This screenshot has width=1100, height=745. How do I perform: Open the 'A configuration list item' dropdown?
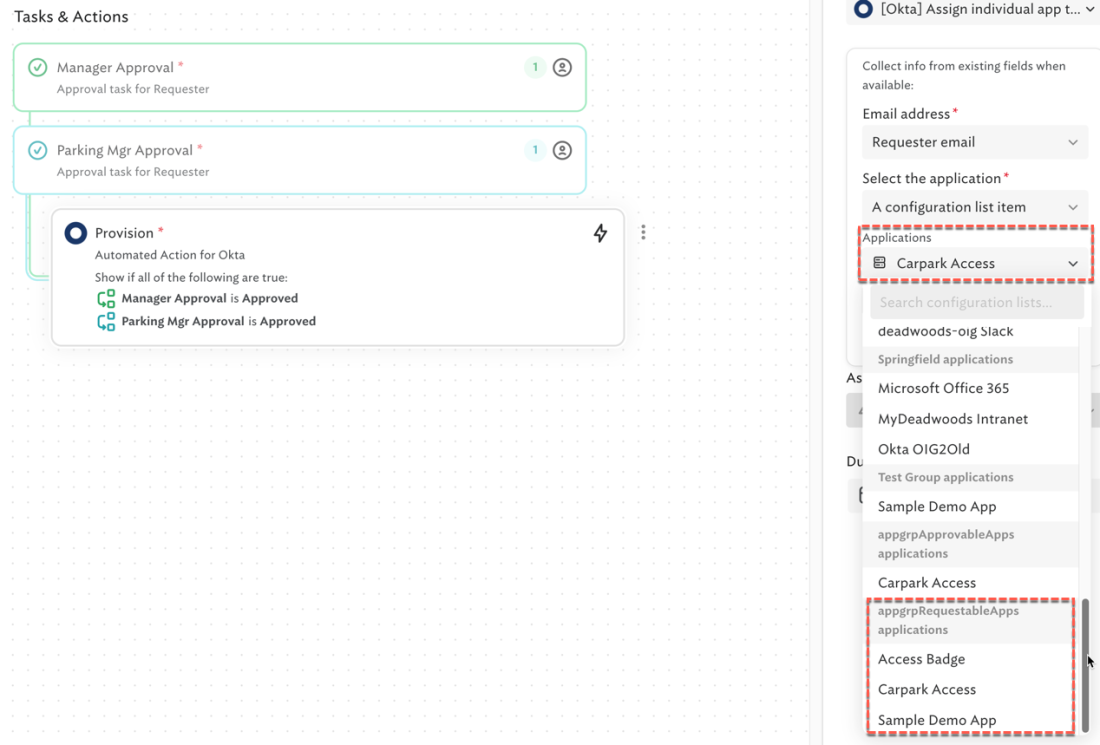tap(974, 207)
